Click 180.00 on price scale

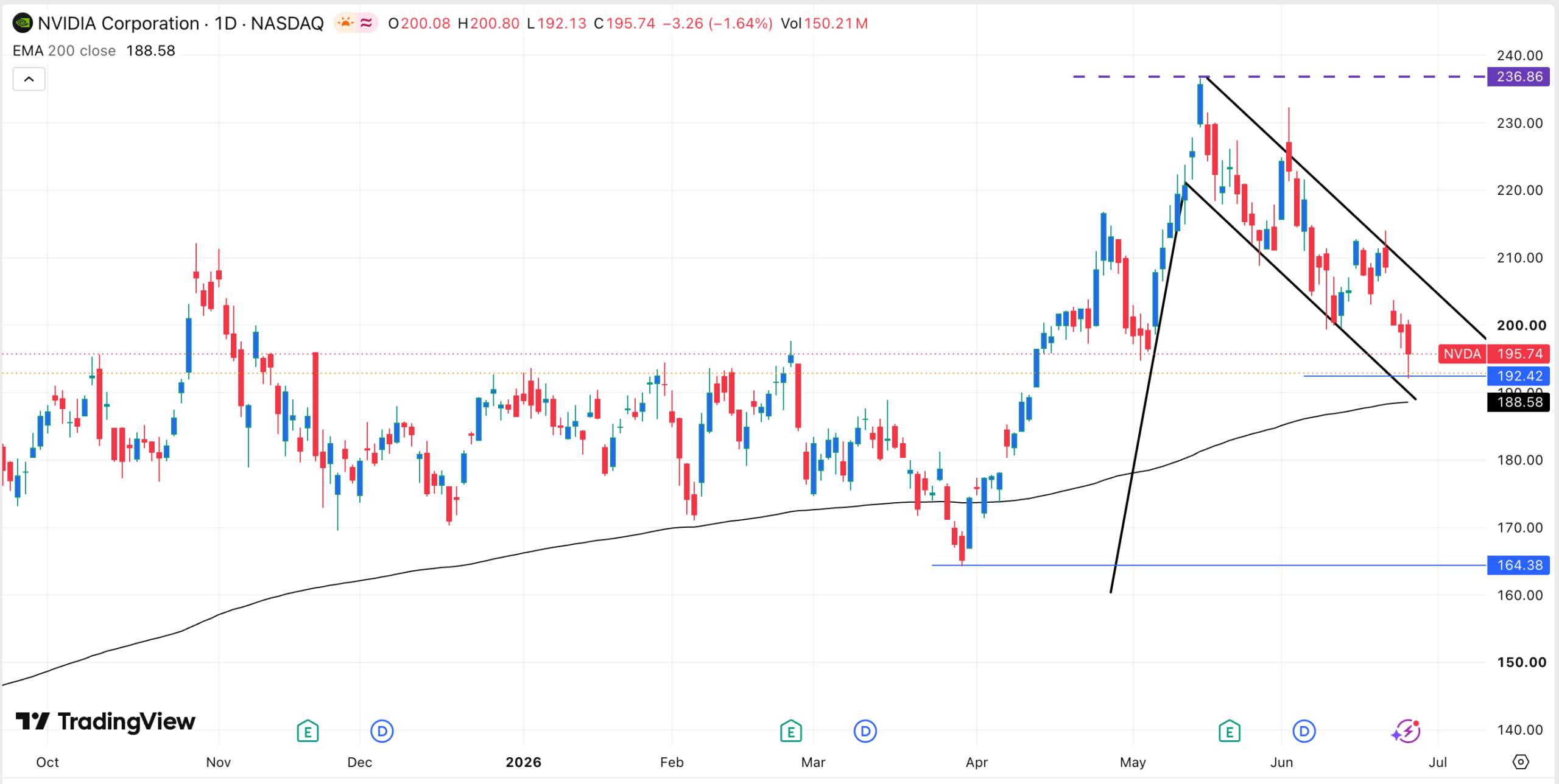1520,460
